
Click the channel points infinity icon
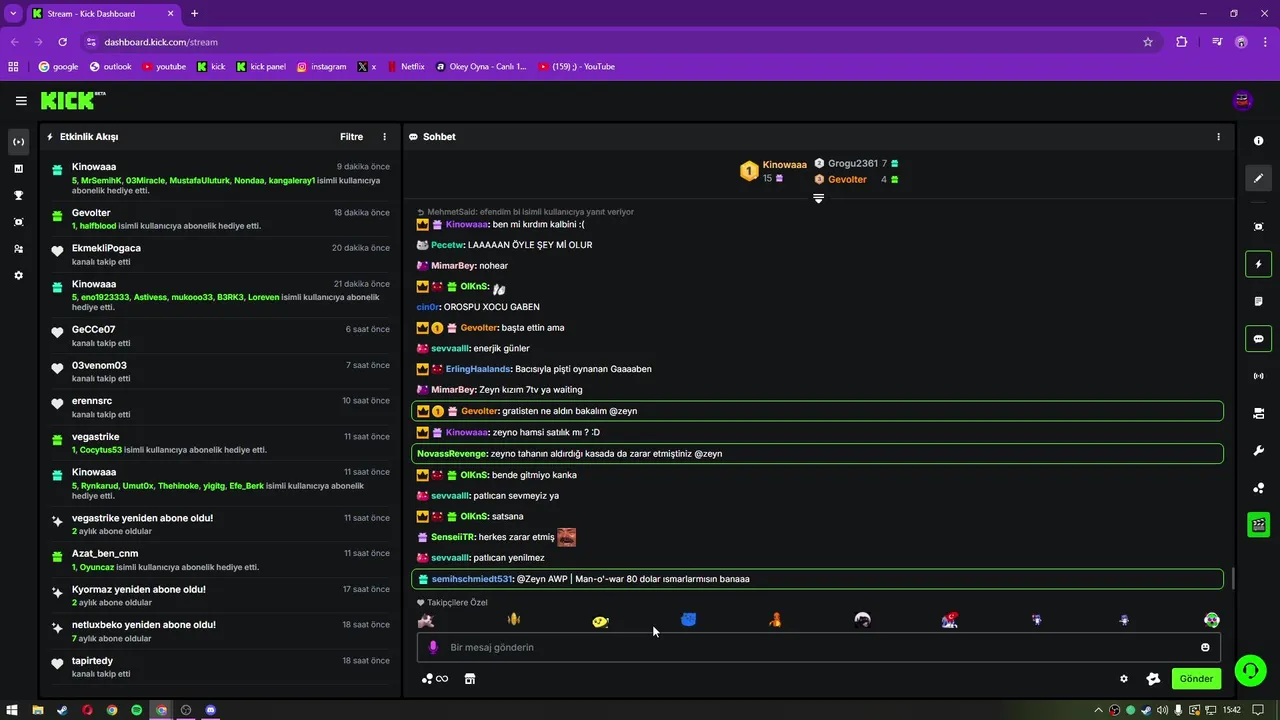pos(435,679)
